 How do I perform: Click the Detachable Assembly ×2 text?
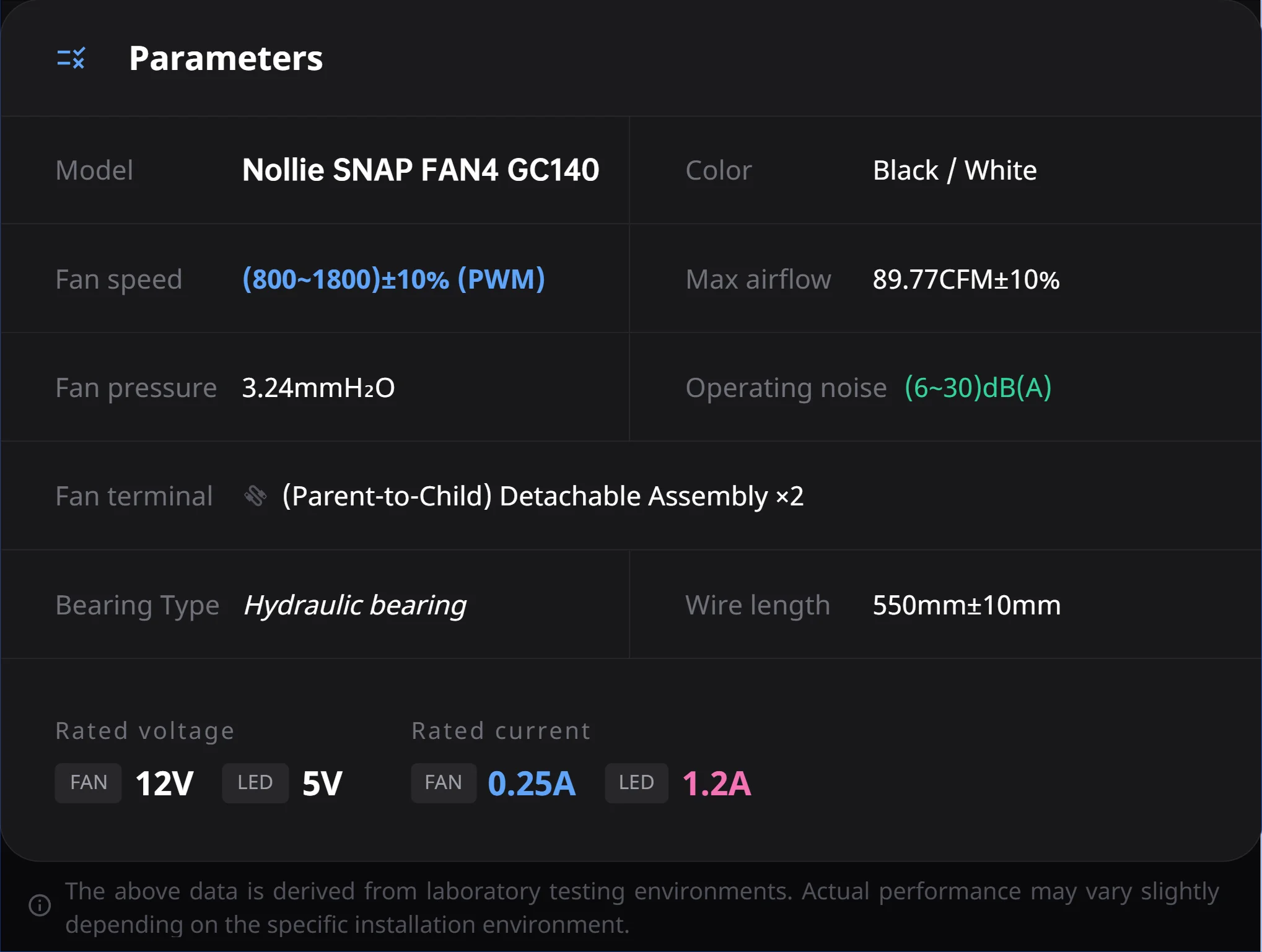coord(543,496)
